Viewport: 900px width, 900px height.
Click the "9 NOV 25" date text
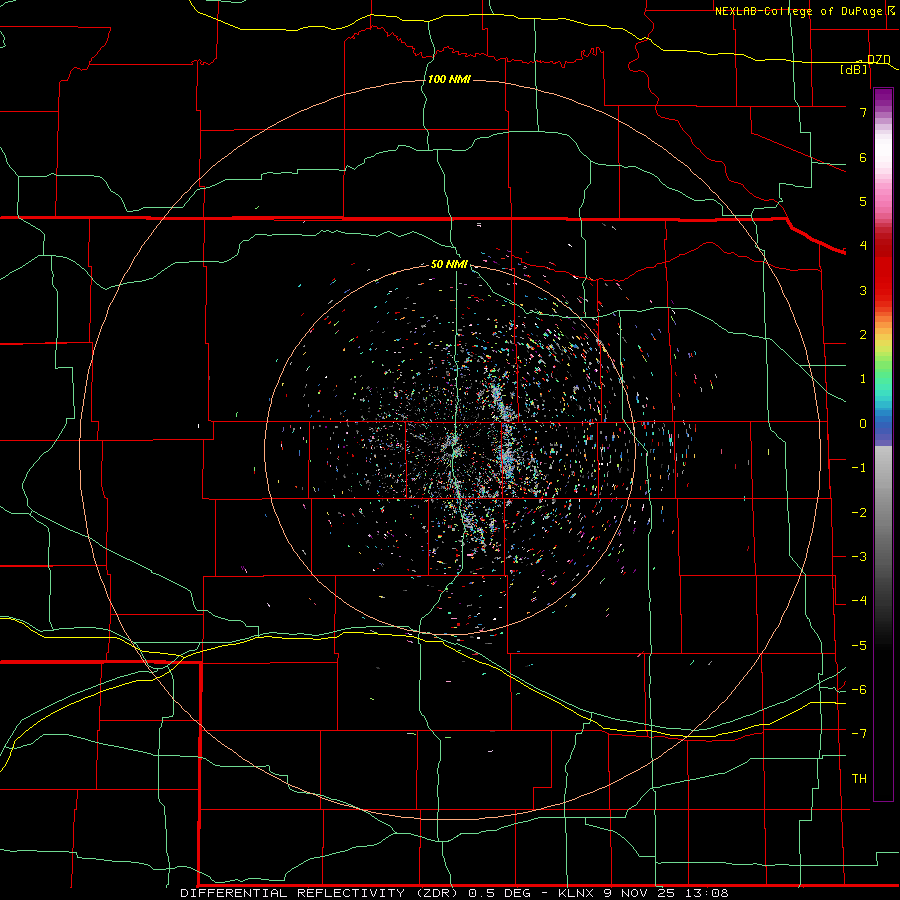coord(638,893)
